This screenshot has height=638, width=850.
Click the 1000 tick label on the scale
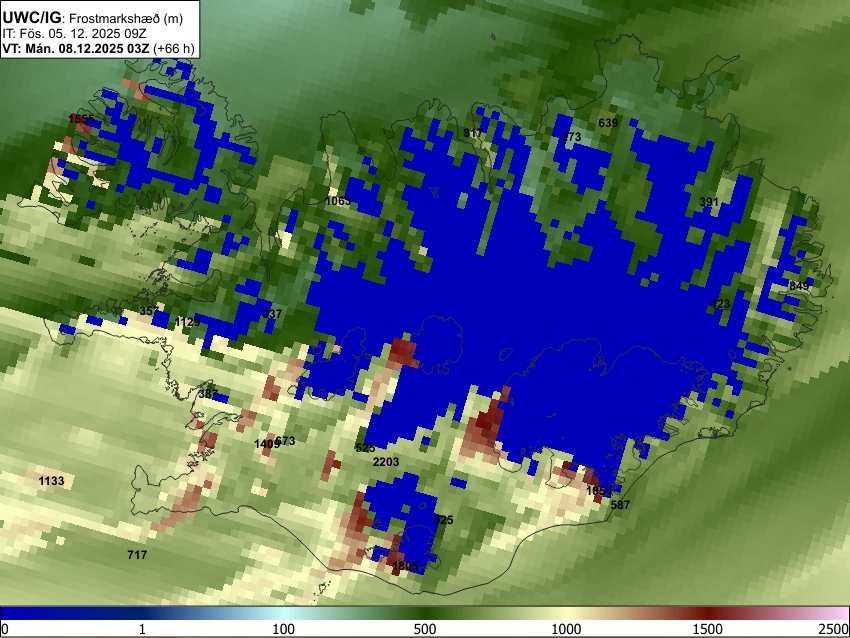tap(566, 629)
